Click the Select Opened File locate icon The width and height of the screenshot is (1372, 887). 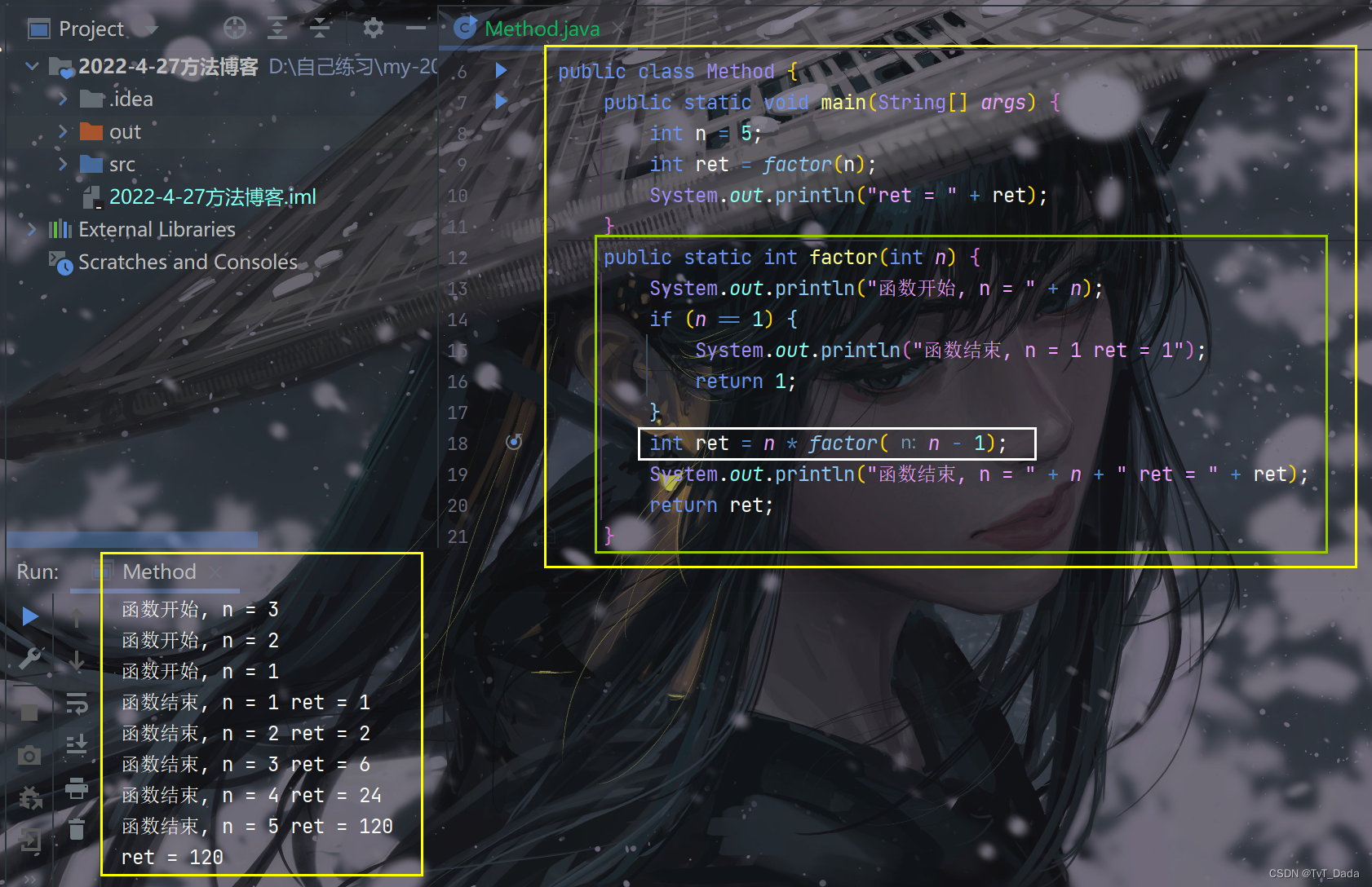click(x=235, y=29)
